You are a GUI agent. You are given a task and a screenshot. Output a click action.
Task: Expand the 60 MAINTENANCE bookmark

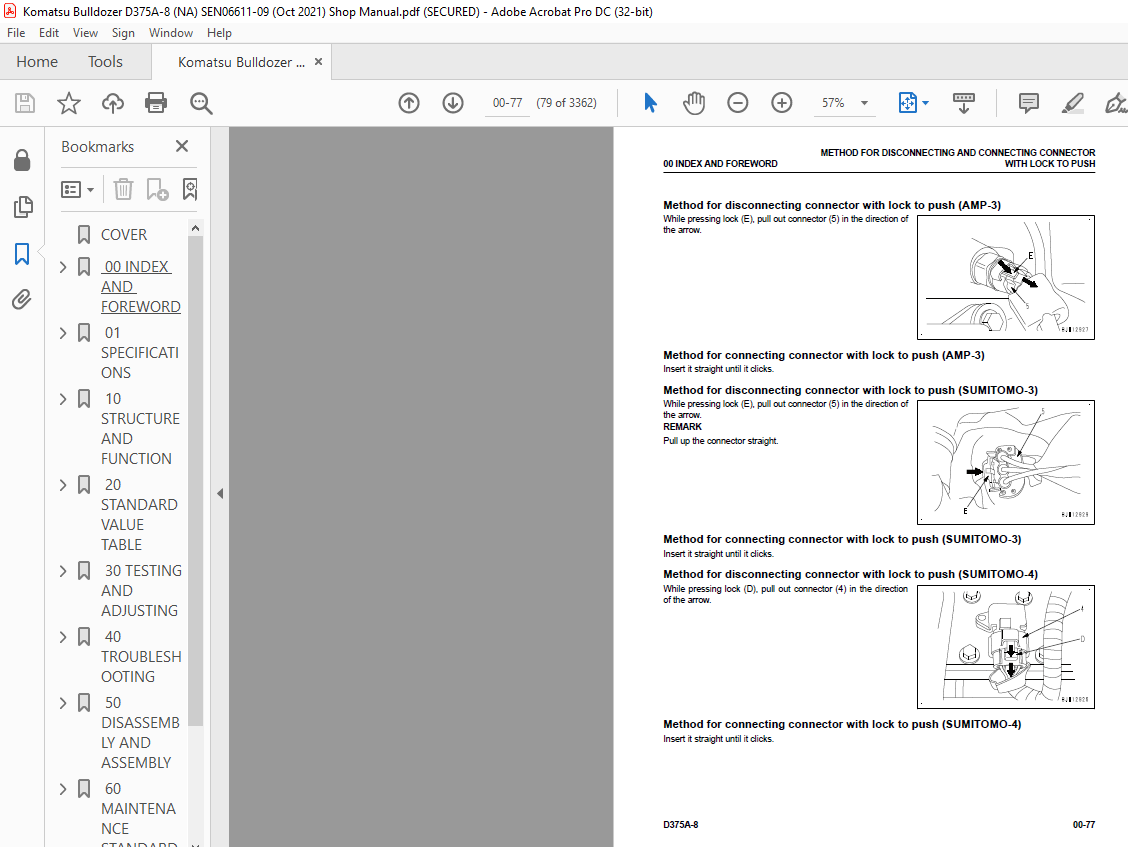(63, 789)
